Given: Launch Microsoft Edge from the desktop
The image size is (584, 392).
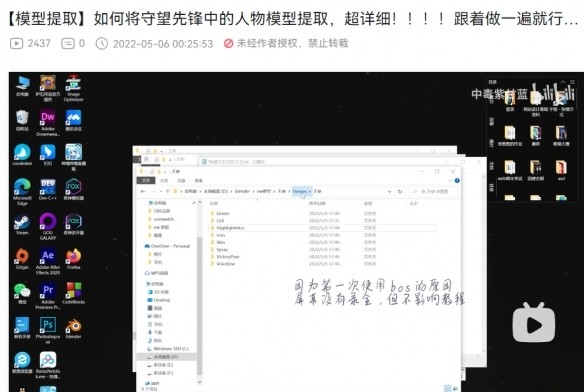Looking at the screenshot, I should coord(22,192).
